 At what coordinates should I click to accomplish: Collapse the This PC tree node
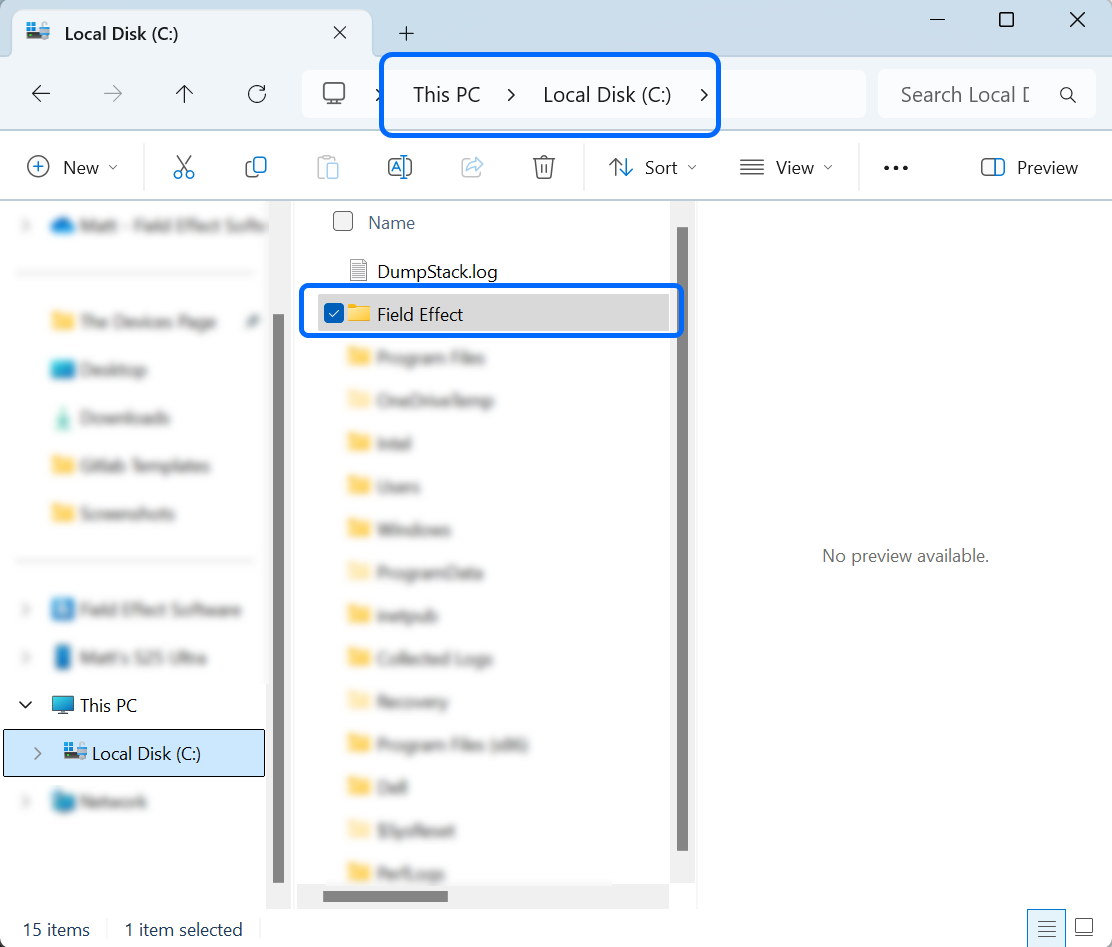26,704
